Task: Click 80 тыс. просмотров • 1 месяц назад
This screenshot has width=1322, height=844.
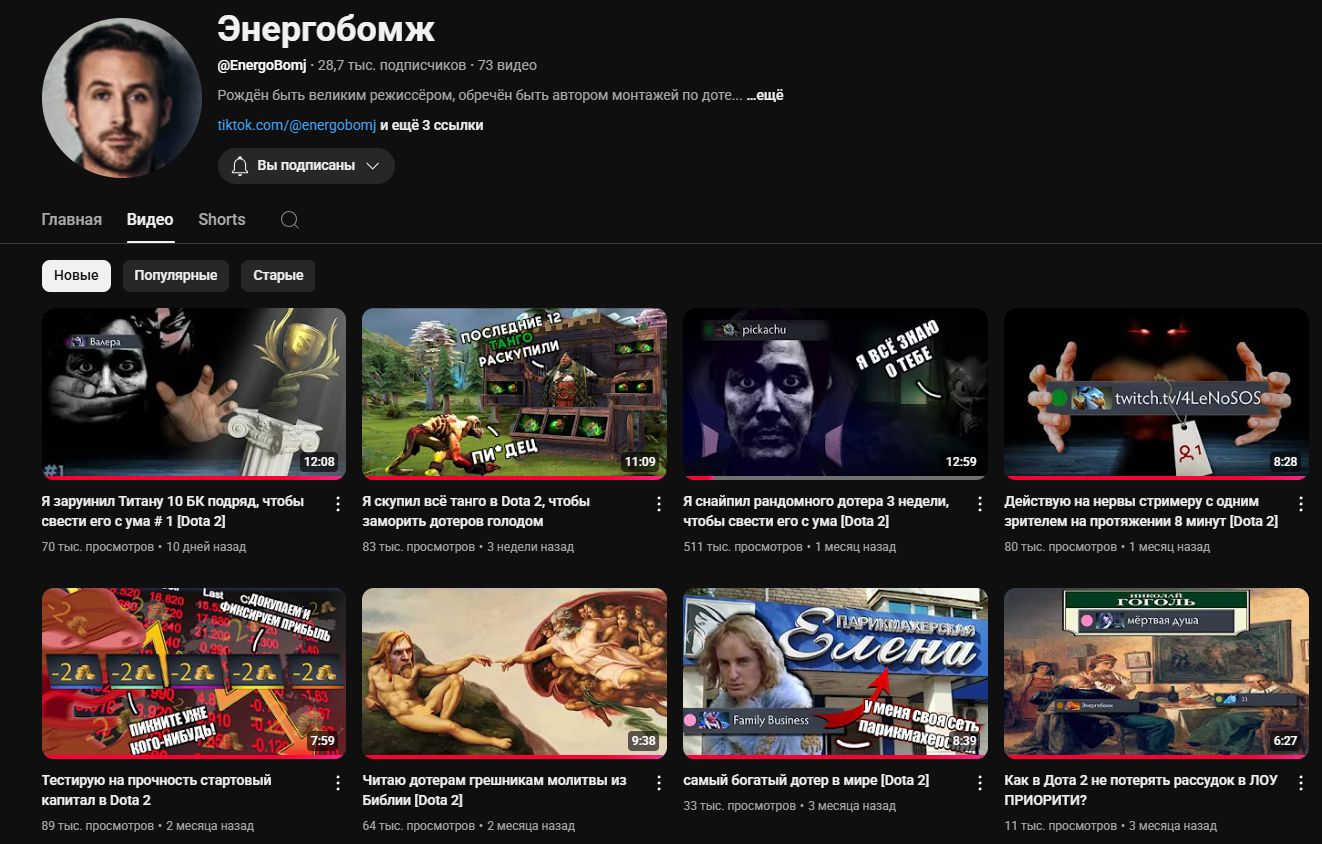Action: (1107, 547)
